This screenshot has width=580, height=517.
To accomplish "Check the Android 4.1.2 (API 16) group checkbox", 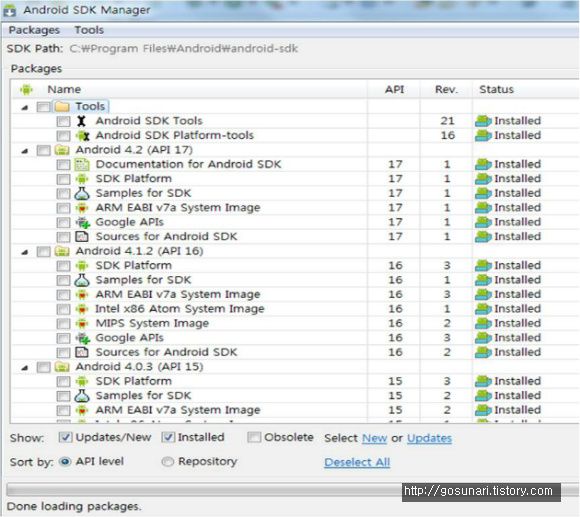I will click(x=44, y=251).
